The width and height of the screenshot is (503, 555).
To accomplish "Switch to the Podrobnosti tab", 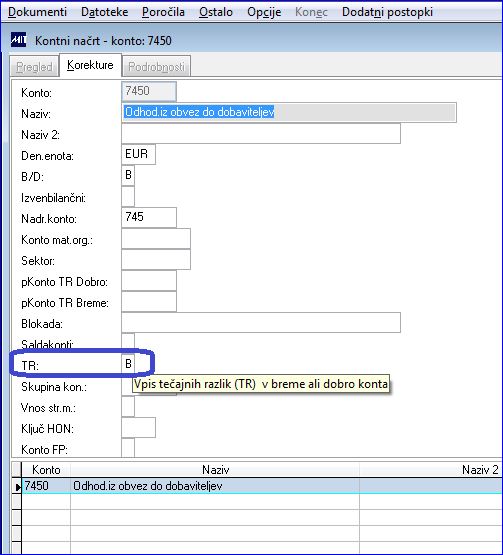I will [156, 66].
